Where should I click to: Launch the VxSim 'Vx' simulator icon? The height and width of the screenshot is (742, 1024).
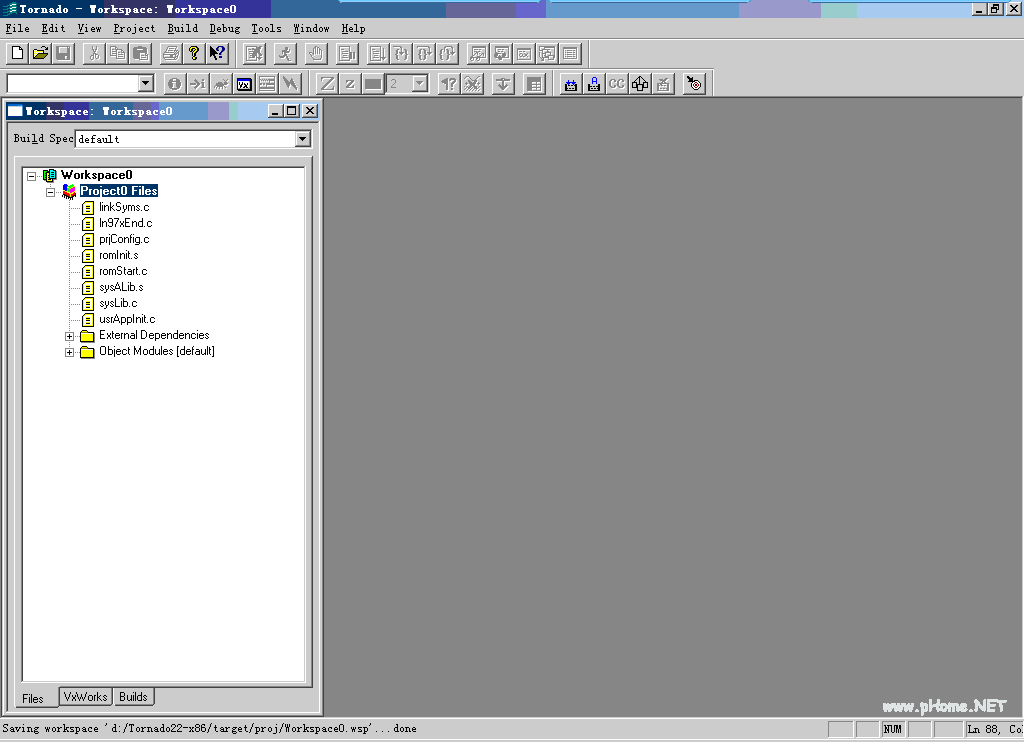[x=244, y=84]
